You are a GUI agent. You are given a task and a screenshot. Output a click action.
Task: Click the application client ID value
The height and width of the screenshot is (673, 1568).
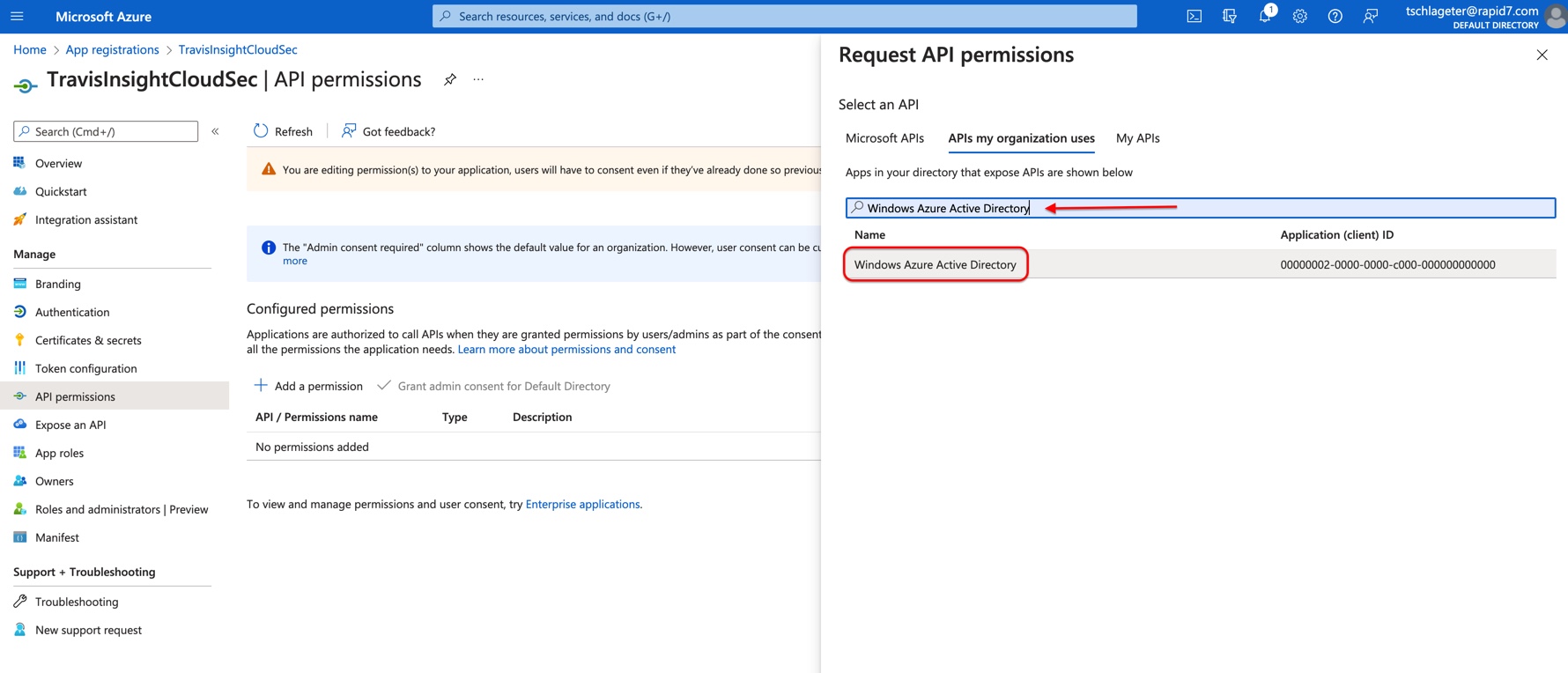(1387, 264)
